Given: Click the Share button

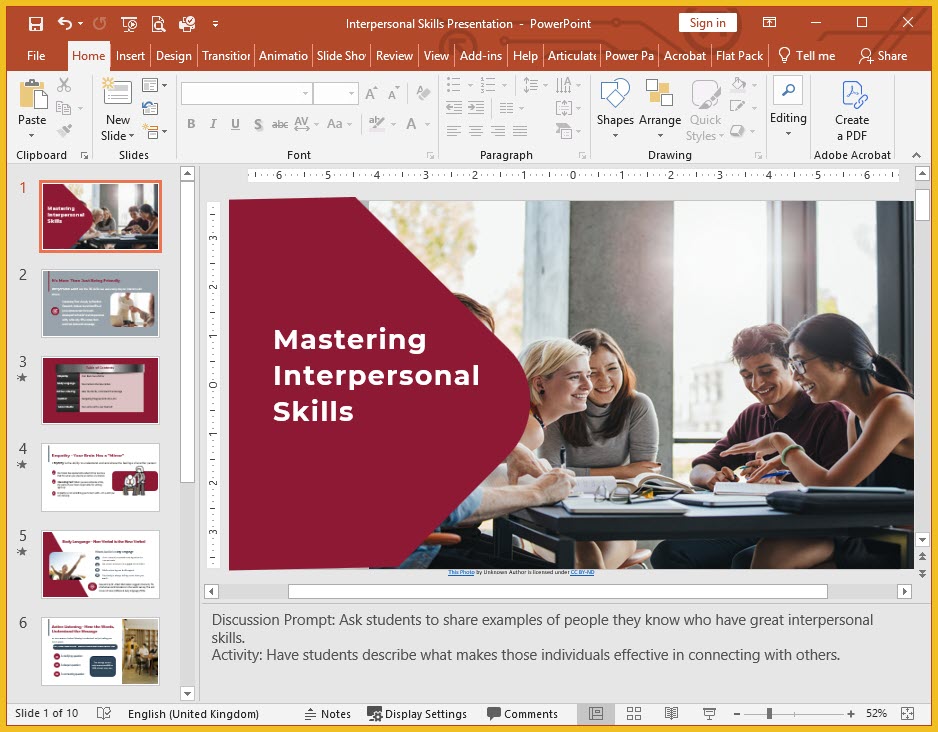Looking at the screenshot, I should coord(883,56).
